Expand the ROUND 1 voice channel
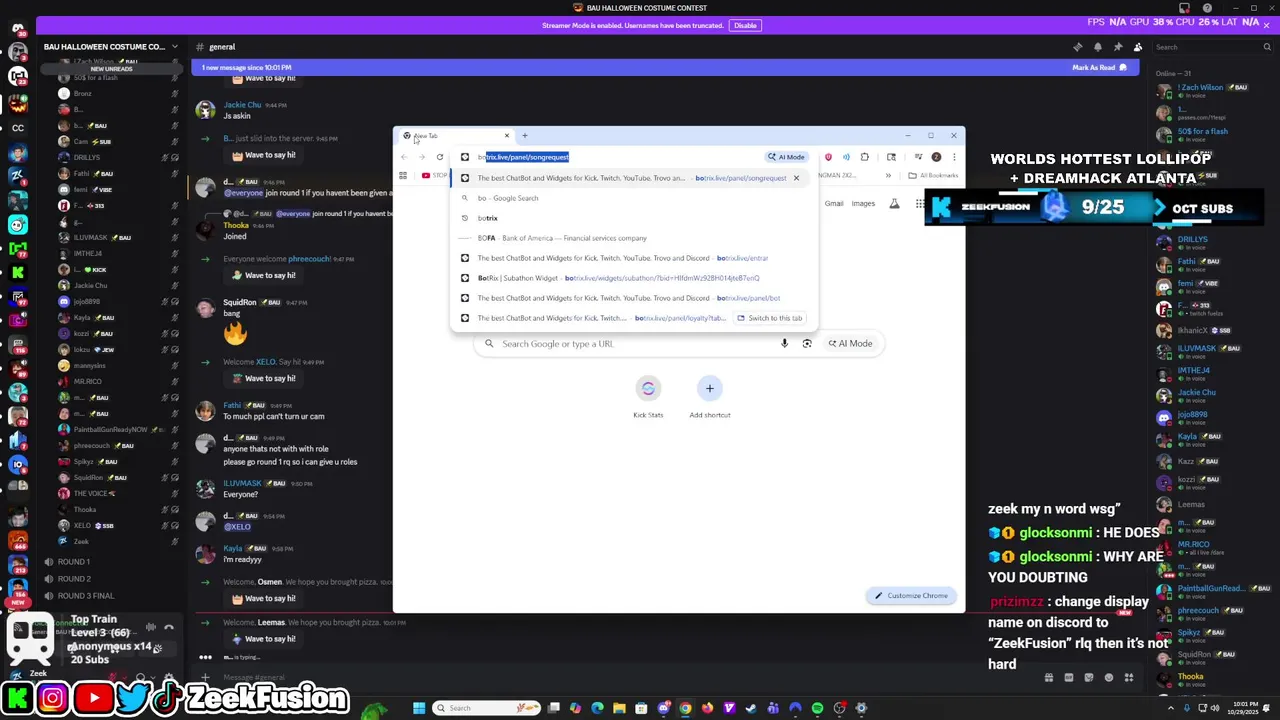Viewport: 1280px width, 720px height. click(73, 562)
